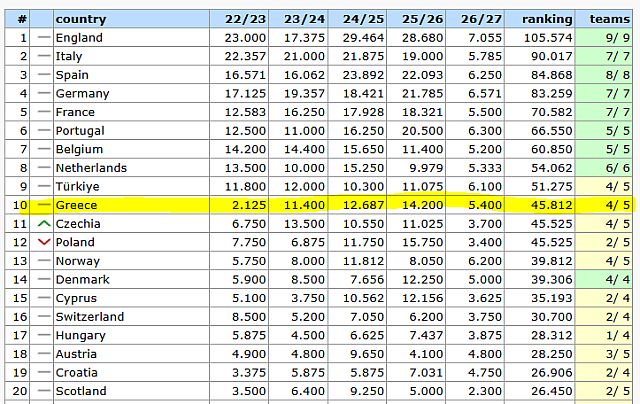Click Hungary's teams value 1/ 4
Viewport: 640px width, 404px height.
(618, 335)
